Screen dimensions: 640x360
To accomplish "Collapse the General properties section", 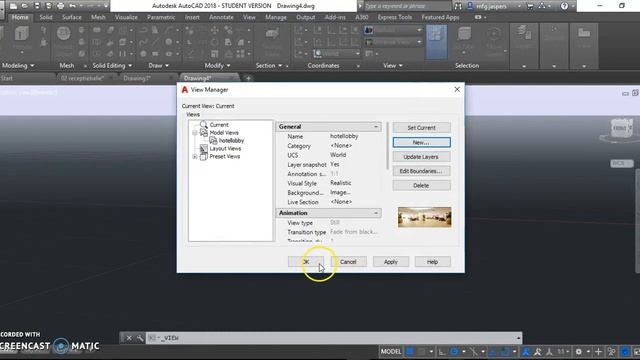I will [376, 127].
